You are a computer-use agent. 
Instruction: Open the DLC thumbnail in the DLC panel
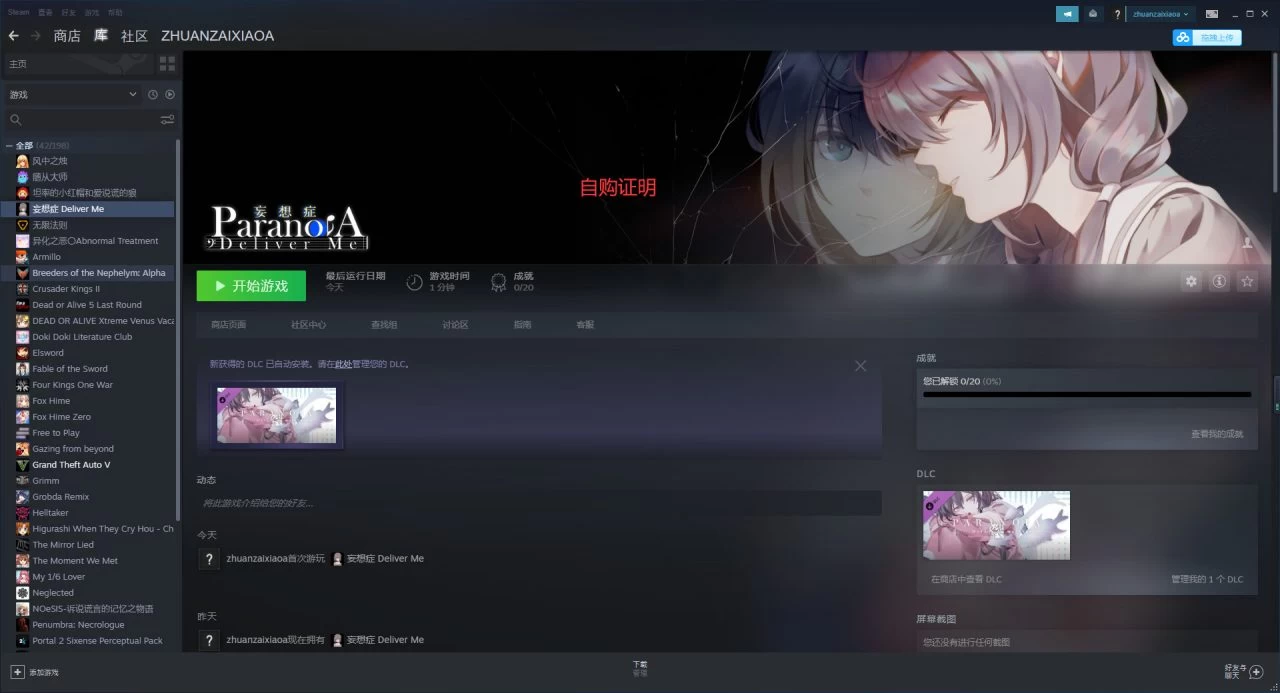tap(996, 525)
